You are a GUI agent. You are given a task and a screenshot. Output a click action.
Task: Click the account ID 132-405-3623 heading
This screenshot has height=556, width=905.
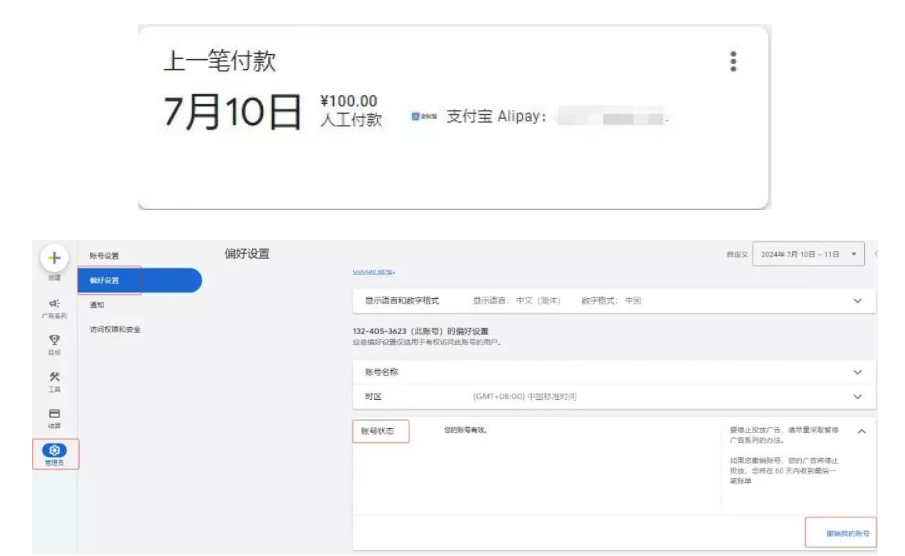(x=420, y=331)
